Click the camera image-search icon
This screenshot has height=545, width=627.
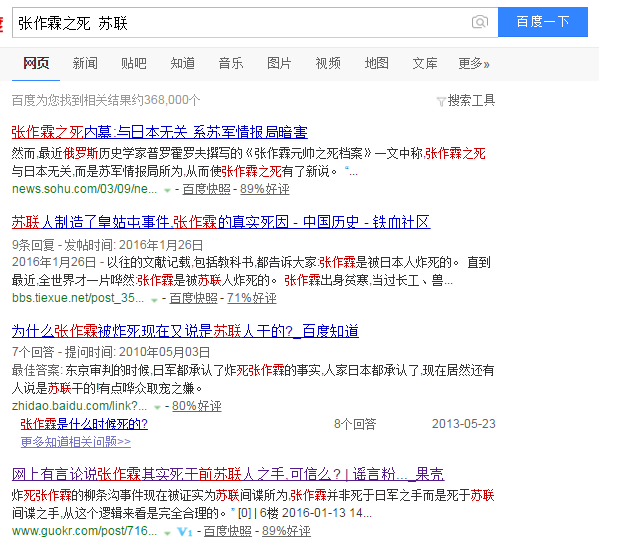tap(480, 22)
